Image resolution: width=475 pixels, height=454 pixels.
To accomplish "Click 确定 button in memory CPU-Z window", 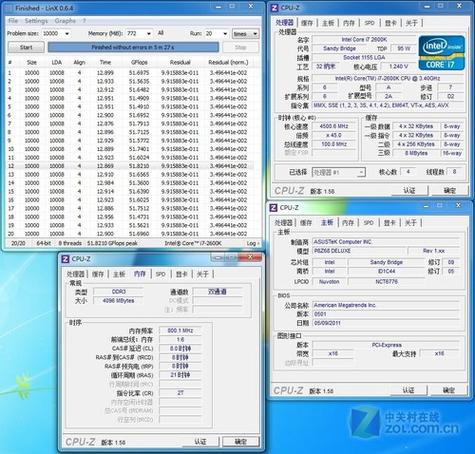I will (x=240, y=442).
